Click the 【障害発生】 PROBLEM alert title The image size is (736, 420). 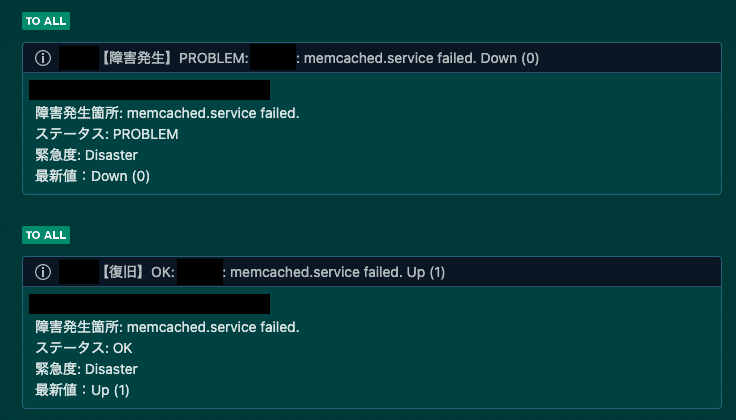pyautogui.click(x=320, y=58)
